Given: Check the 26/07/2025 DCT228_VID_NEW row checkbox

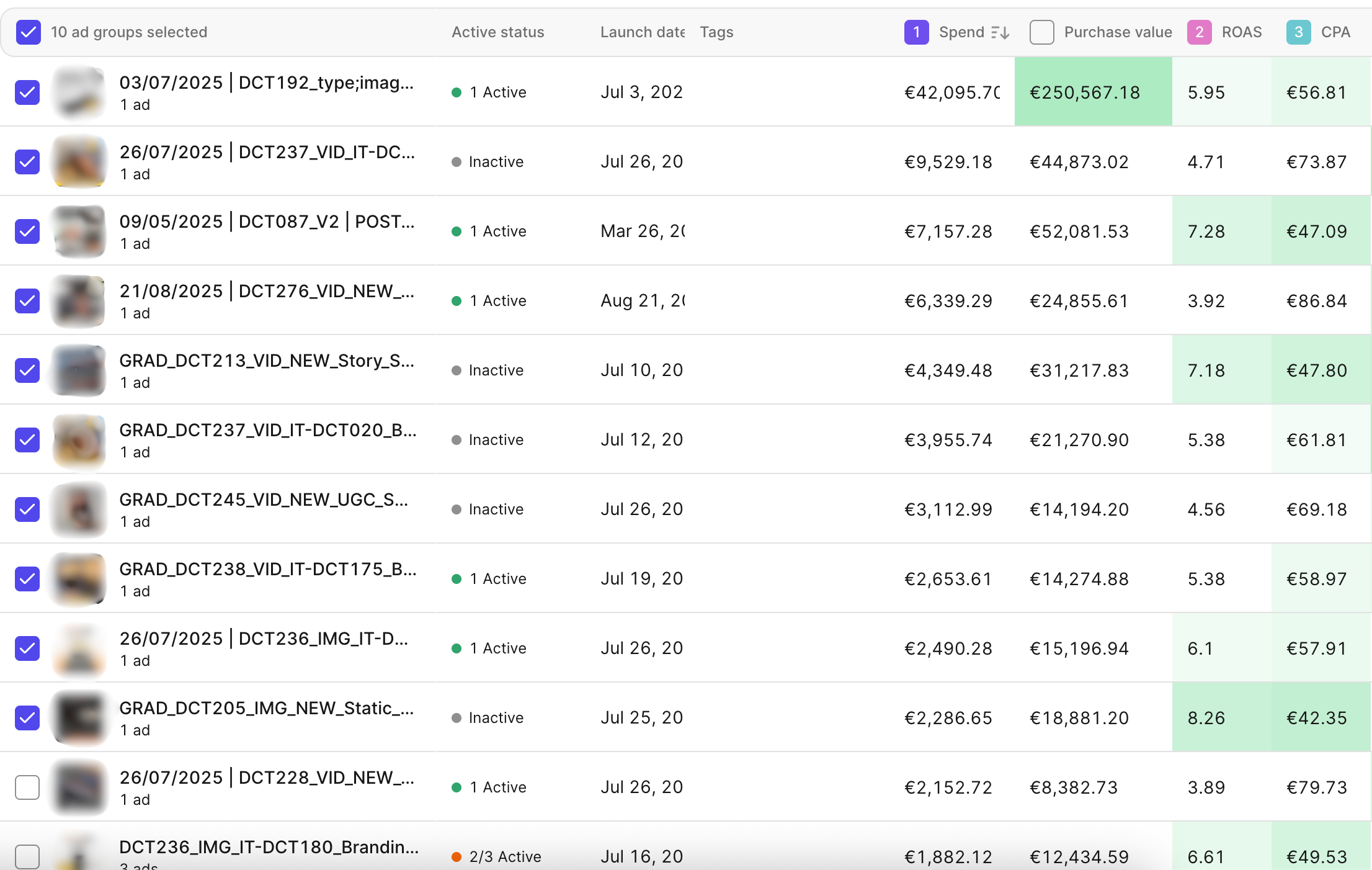Looking at the screenshot, I should point(27,787).
